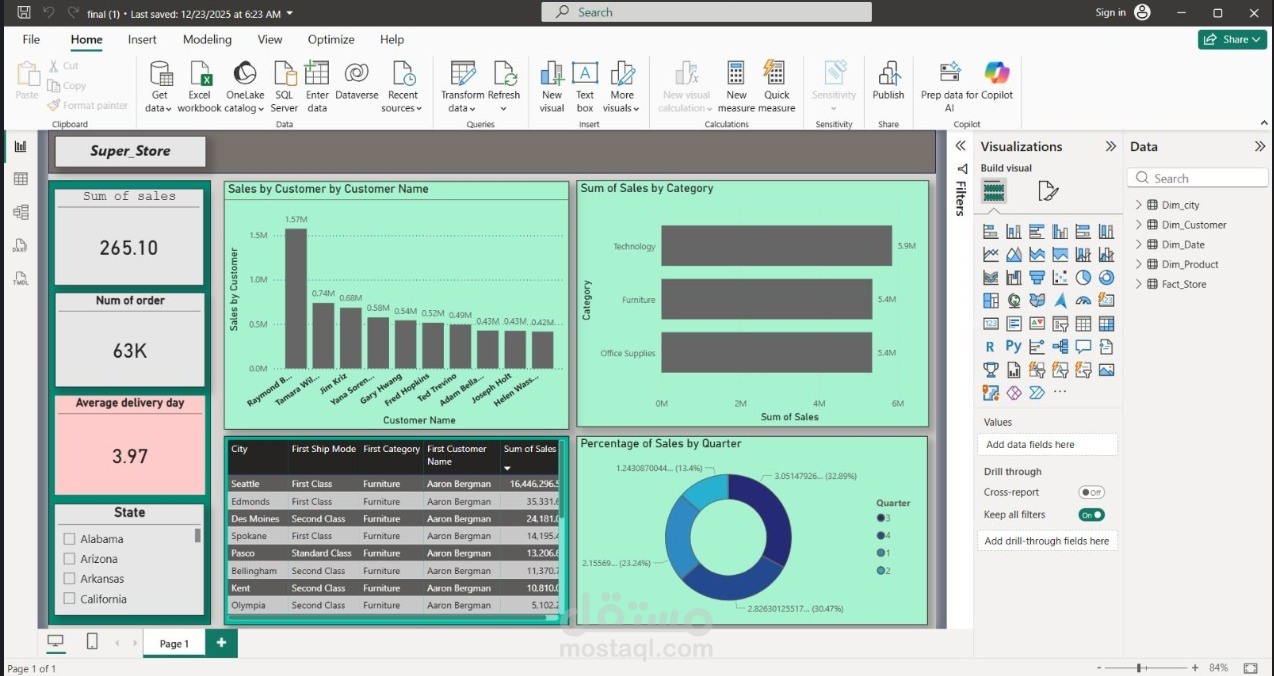This screenshot has width=1274, height=676.
Task: Expand the Fact_Store table
Action: tap(1139, 284)
